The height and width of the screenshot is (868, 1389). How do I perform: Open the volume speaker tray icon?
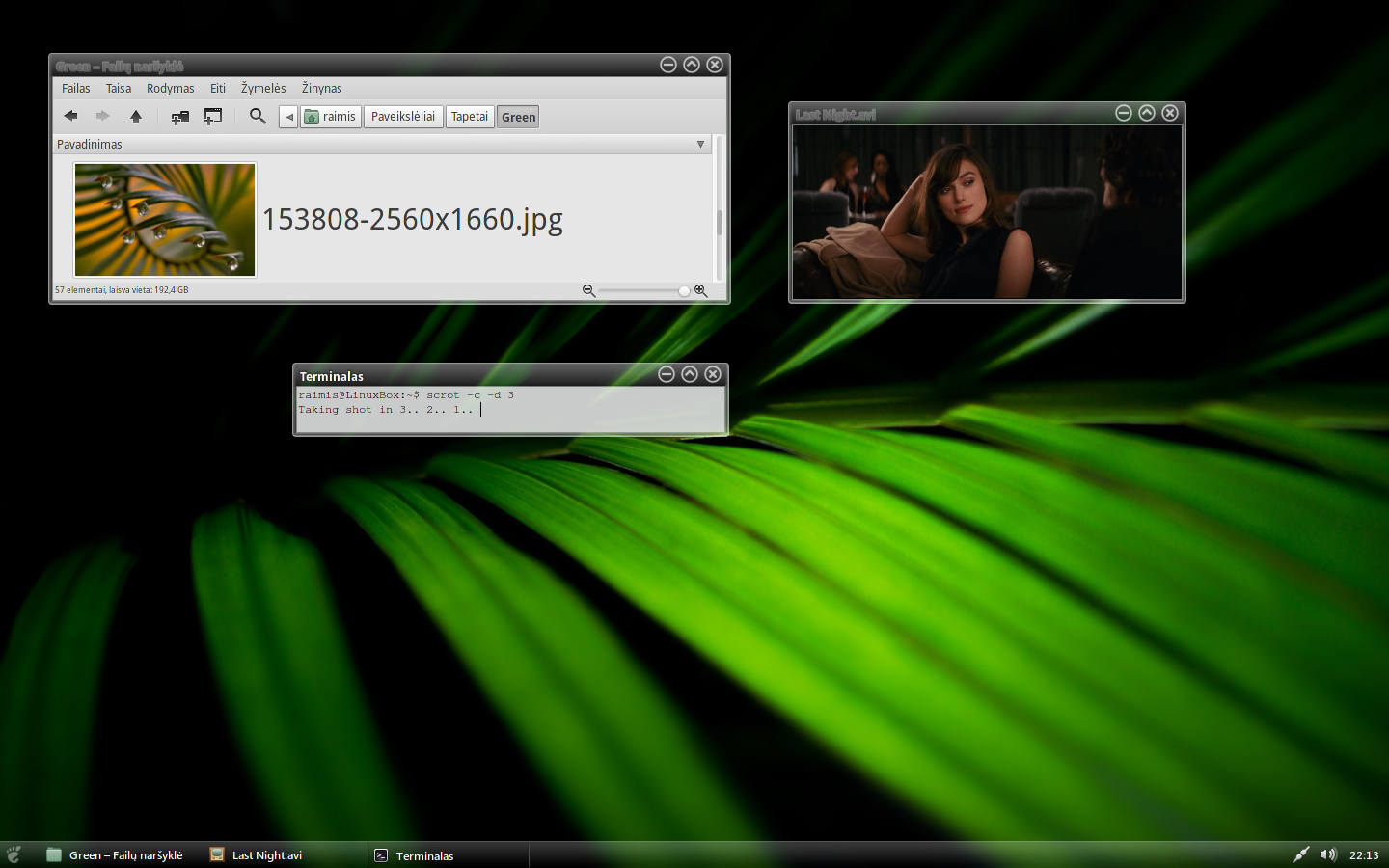click(1328, 854)
